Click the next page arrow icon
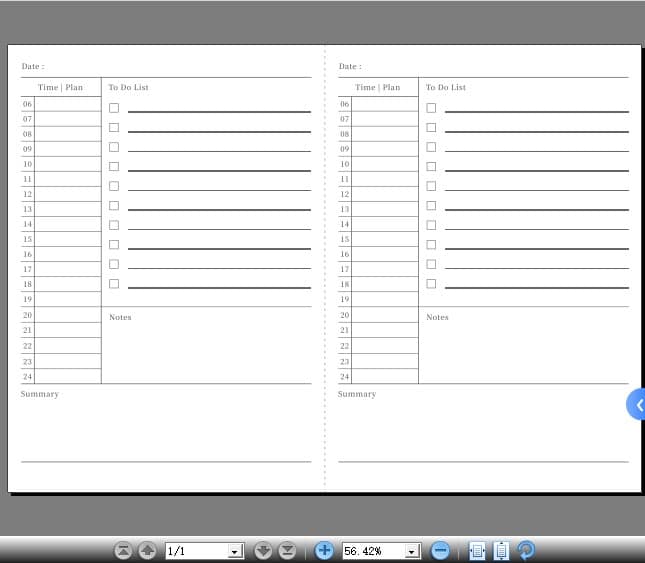Image resolution: width=645 pixels, height=563 pixels. [263, 550]
